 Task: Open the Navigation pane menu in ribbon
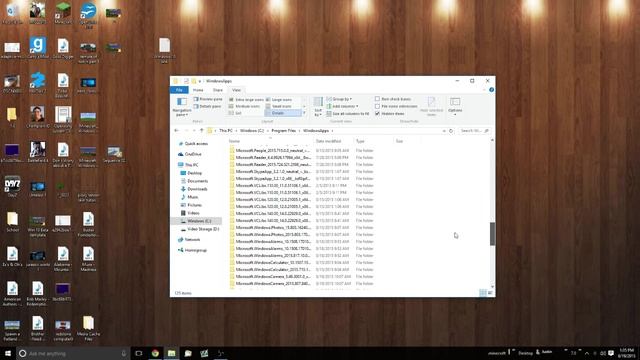point(182,107)
